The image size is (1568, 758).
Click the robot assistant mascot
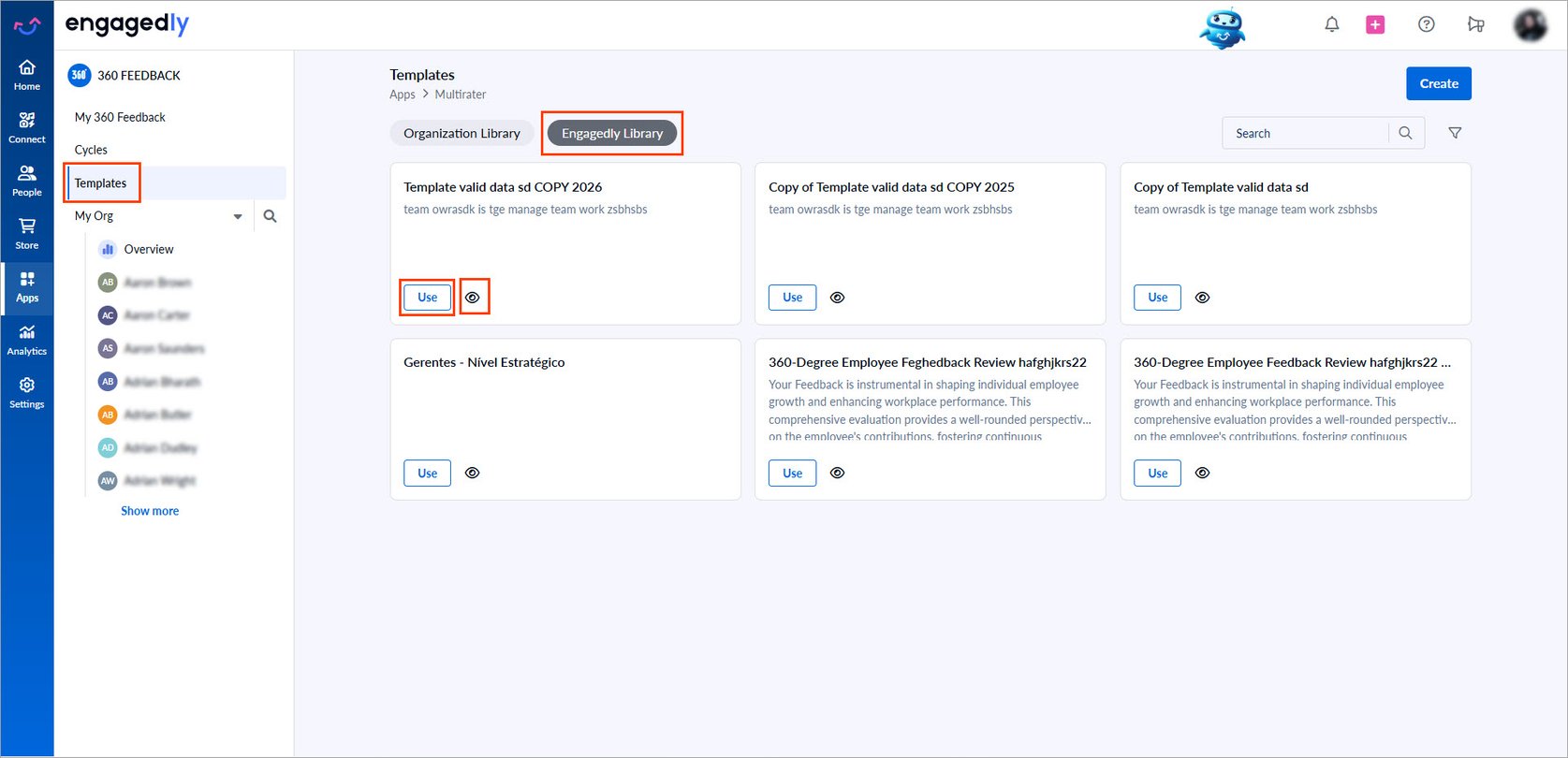coord(1223,28)
